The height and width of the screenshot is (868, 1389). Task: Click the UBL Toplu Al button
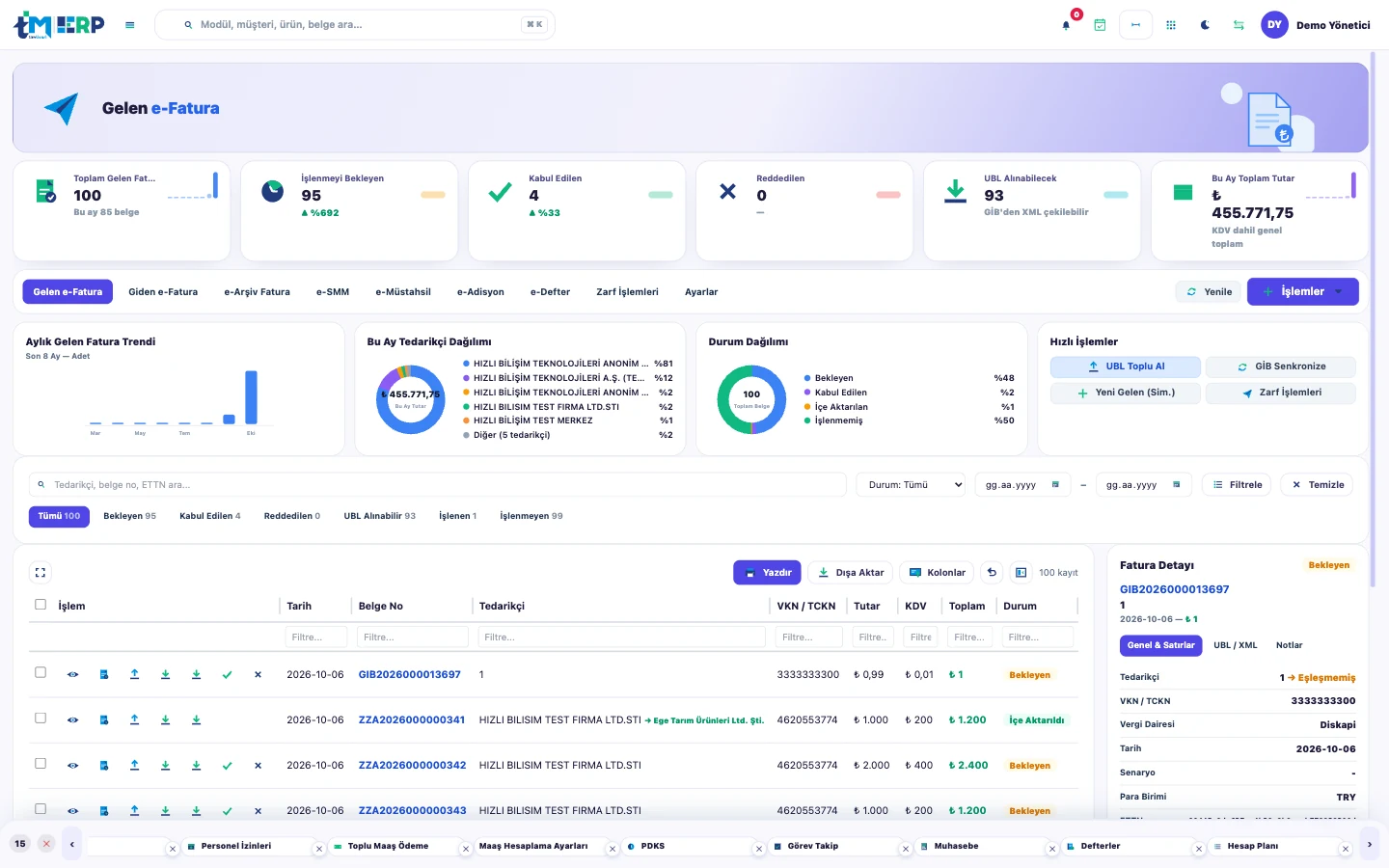click(1126, 366)
